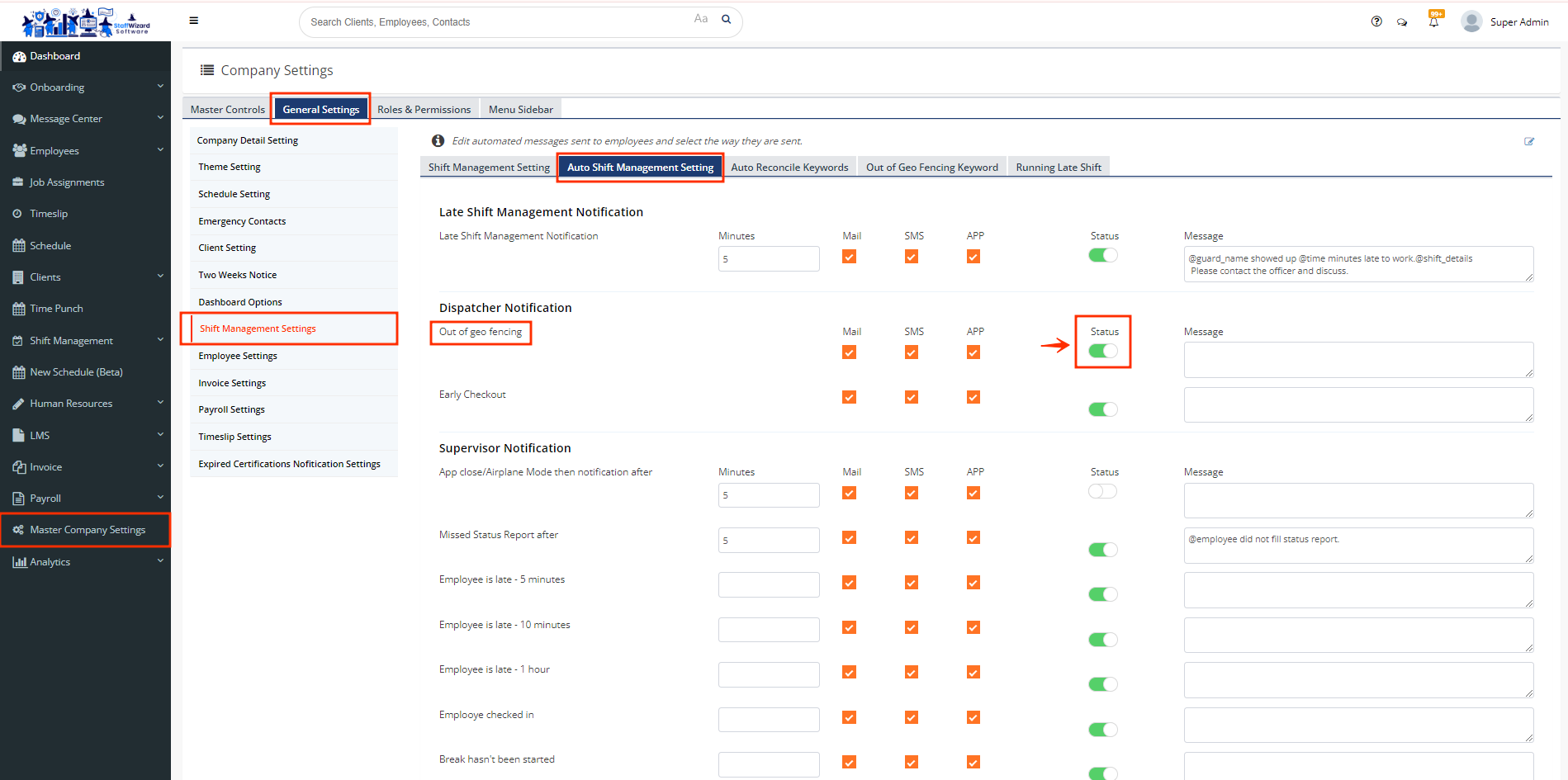The height and width of the screenshot is (780, 1568).
Task: Toggle the Aa case-match icon in search
Action: point(701,19)
